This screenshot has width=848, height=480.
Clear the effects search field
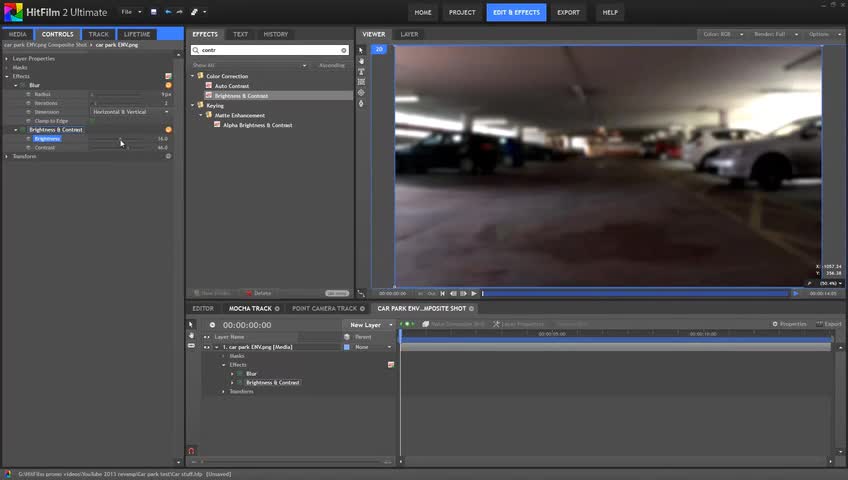344,50
